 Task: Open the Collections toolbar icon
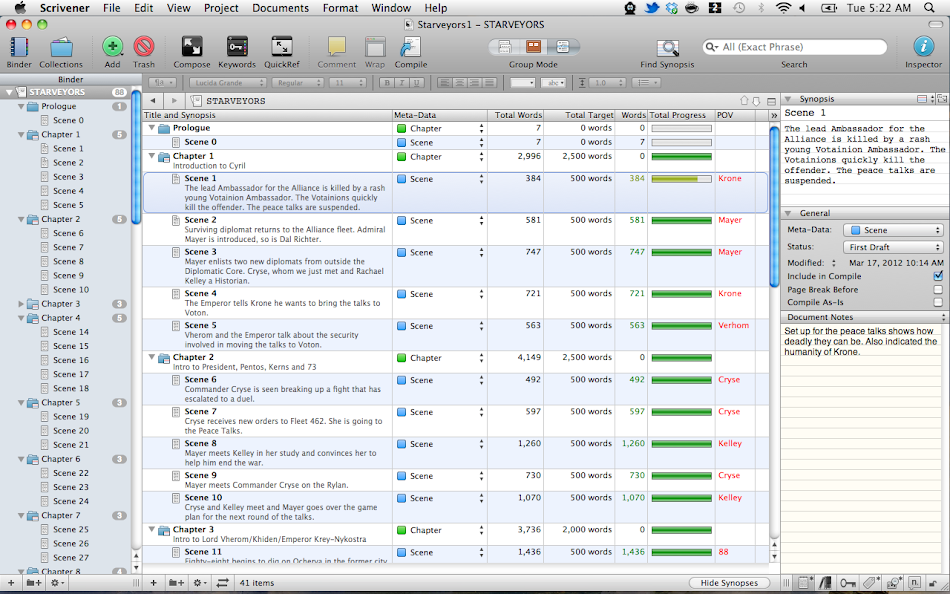pyautogui.click(x=61, y=47)
